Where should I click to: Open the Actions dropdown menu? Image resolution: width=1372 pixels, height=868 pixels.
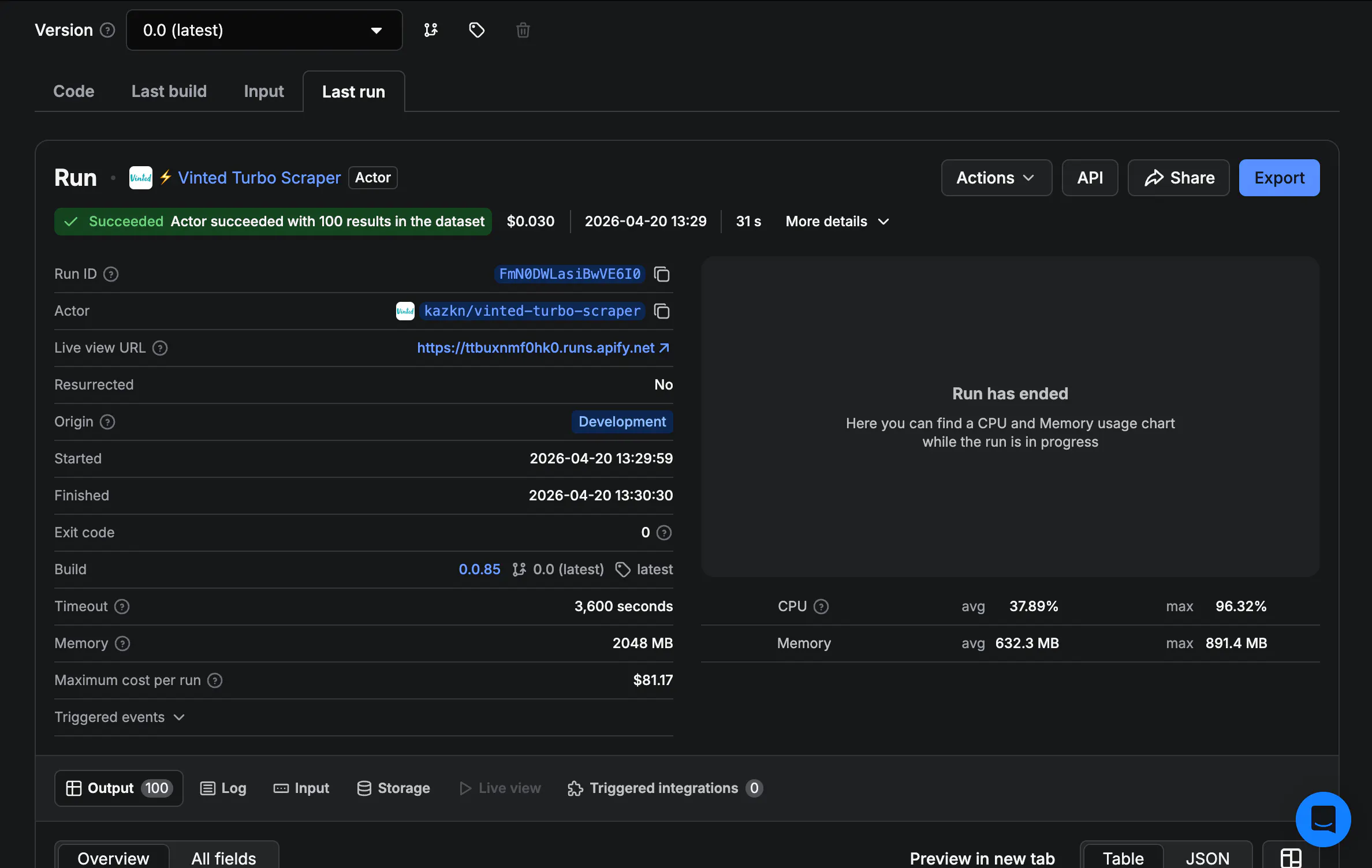click(997, 178)
